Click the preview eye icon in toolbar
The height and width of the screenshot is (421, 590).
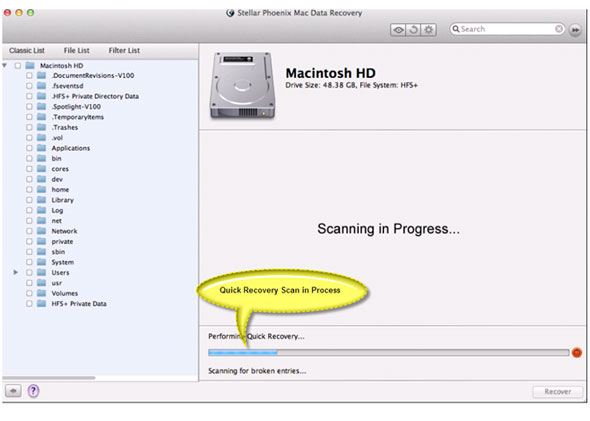point(398,30)
